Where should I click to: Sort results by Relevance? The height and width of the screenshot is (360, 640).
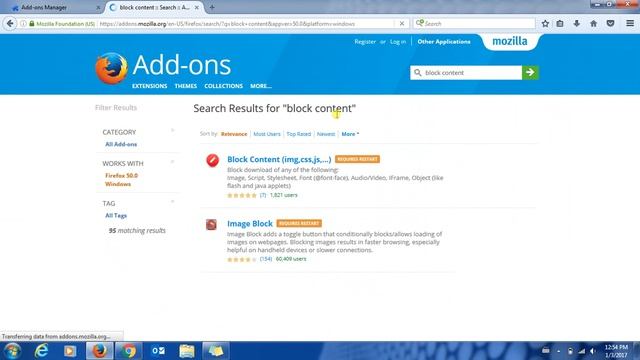coord(234,134)
